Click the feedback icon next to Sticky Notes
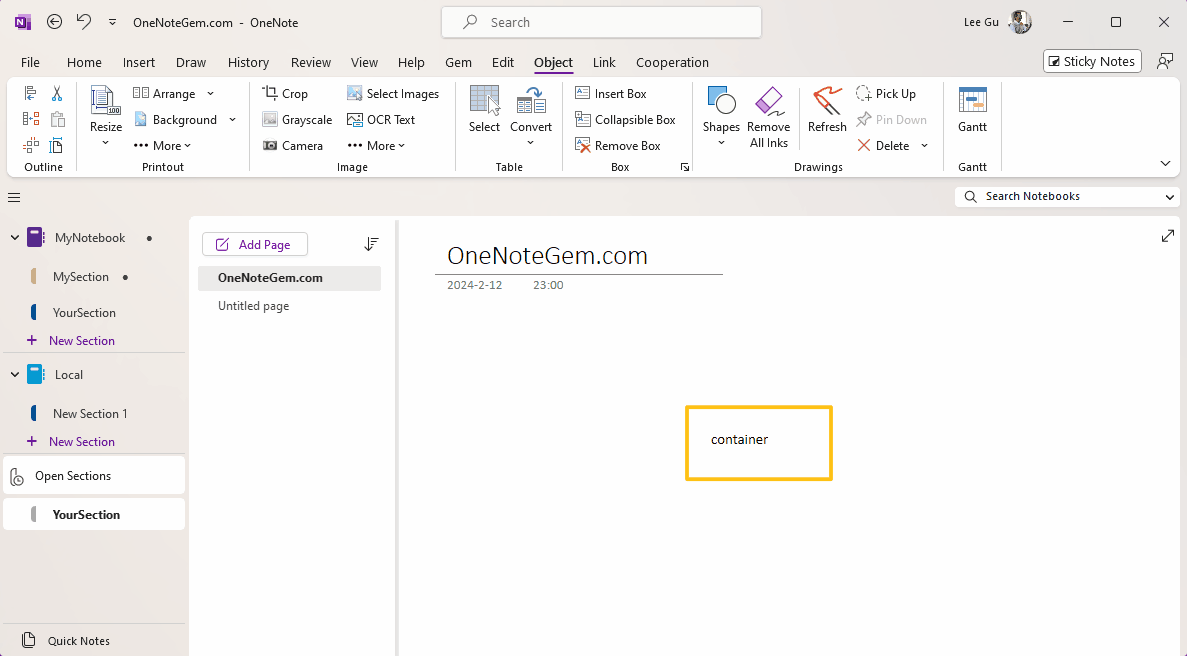This screenshot has height=656, width=1187. (x=1165, y=61)
